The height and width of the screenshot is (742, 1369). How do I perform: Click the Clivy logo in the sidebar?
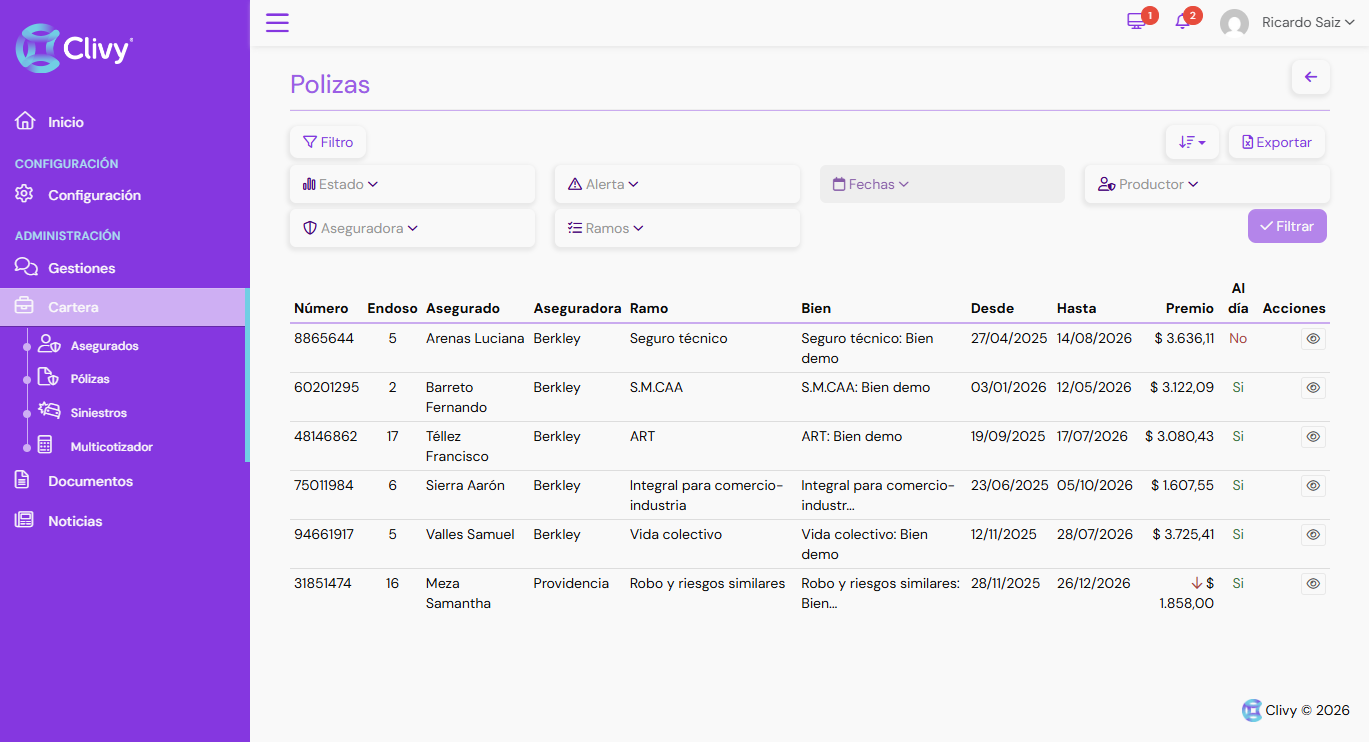[74, 48]
